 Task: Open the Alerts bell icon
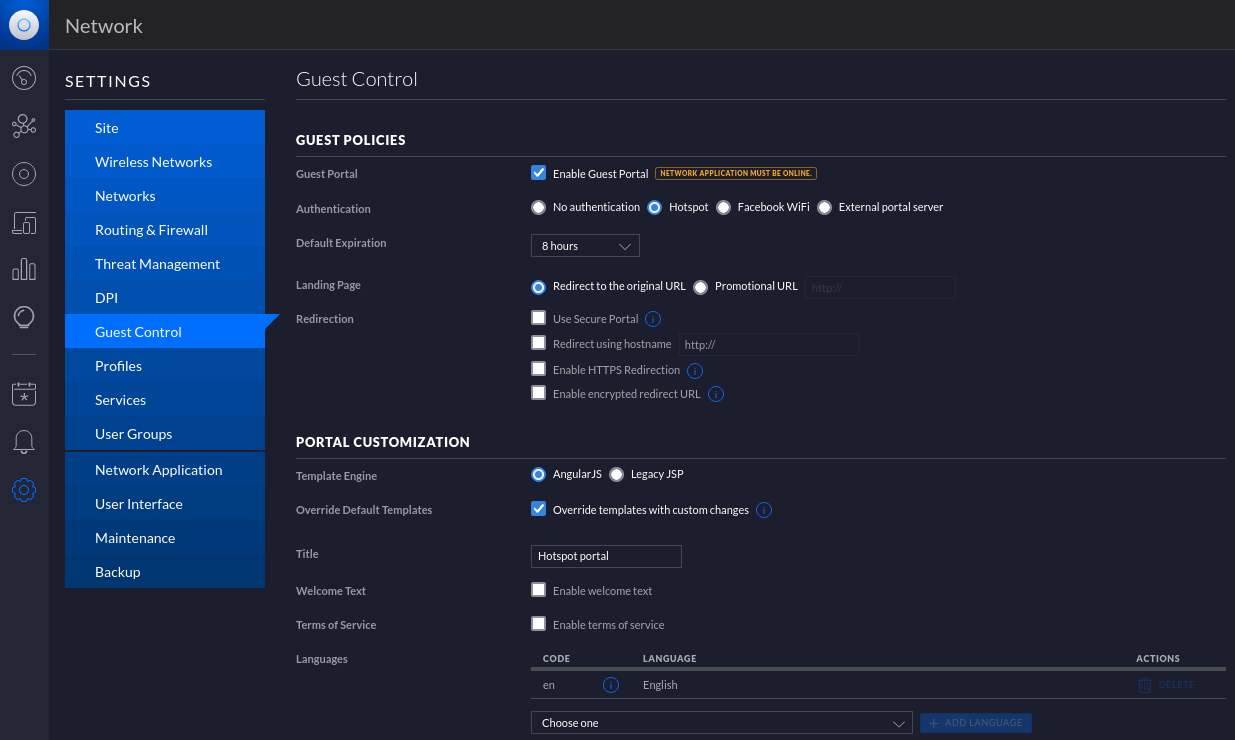pos(24,442)
